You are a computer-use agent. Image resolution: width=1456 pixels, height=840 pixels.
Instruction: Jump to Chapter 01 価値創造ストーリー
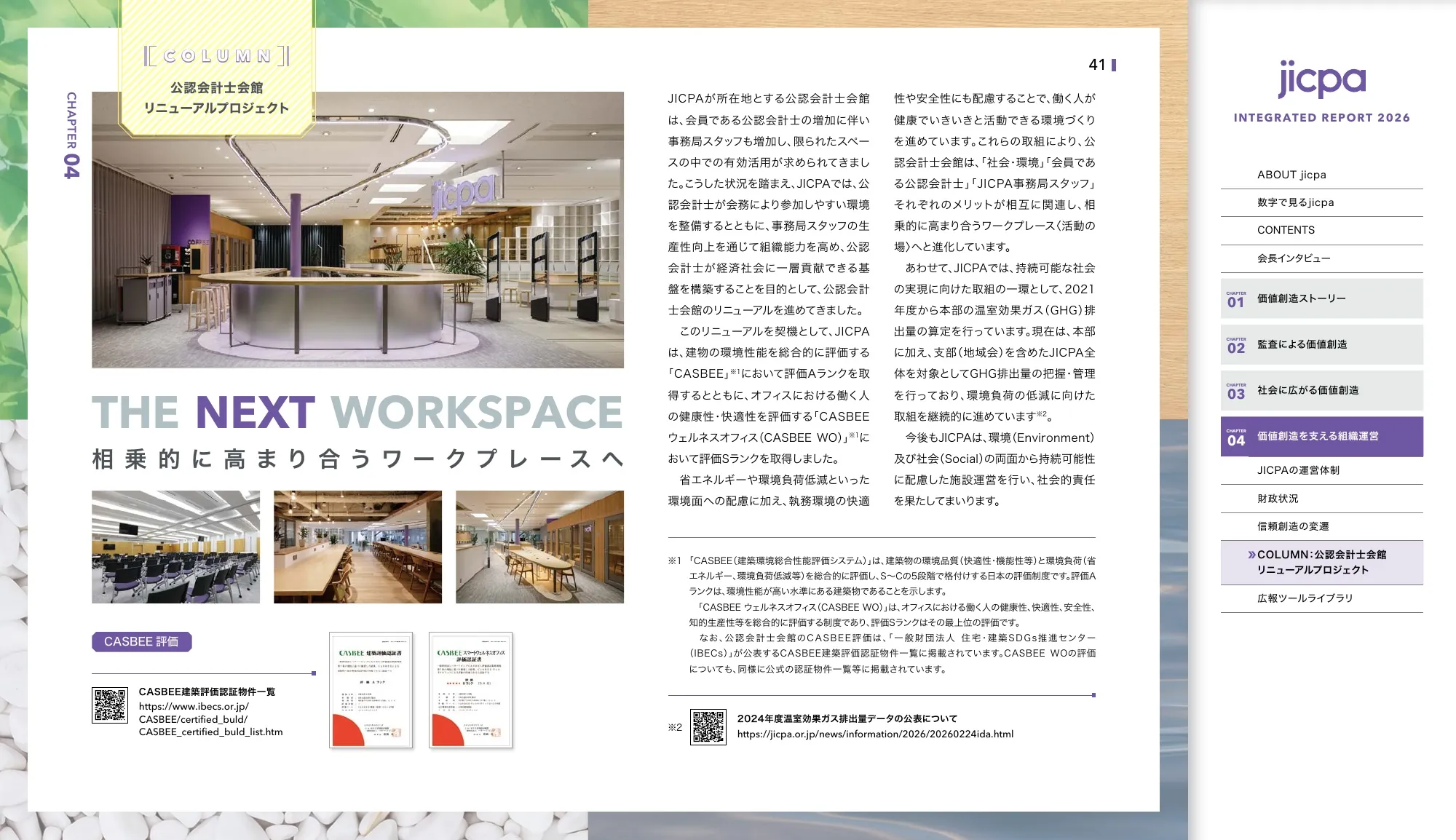(1321, 298)
